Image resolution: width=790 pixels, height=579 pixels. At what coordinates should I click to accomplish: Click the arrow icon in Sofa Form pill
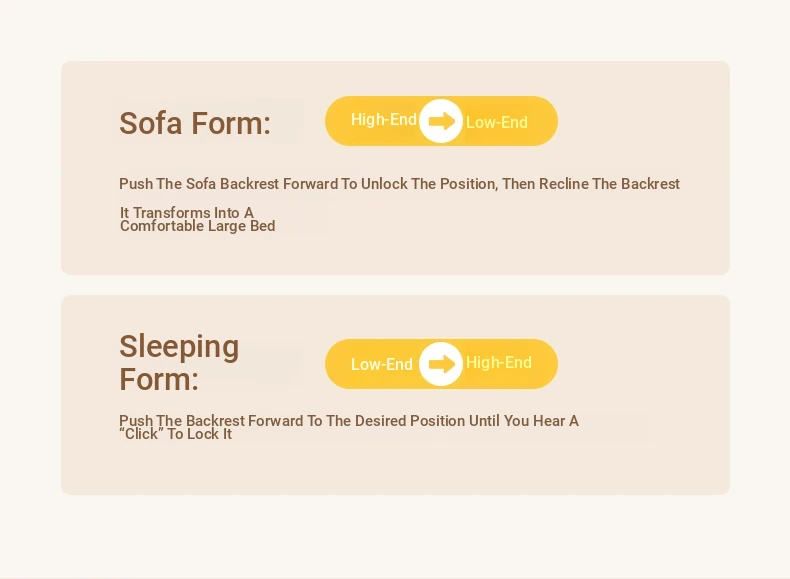pyautogui.click(x=442, y=121)
